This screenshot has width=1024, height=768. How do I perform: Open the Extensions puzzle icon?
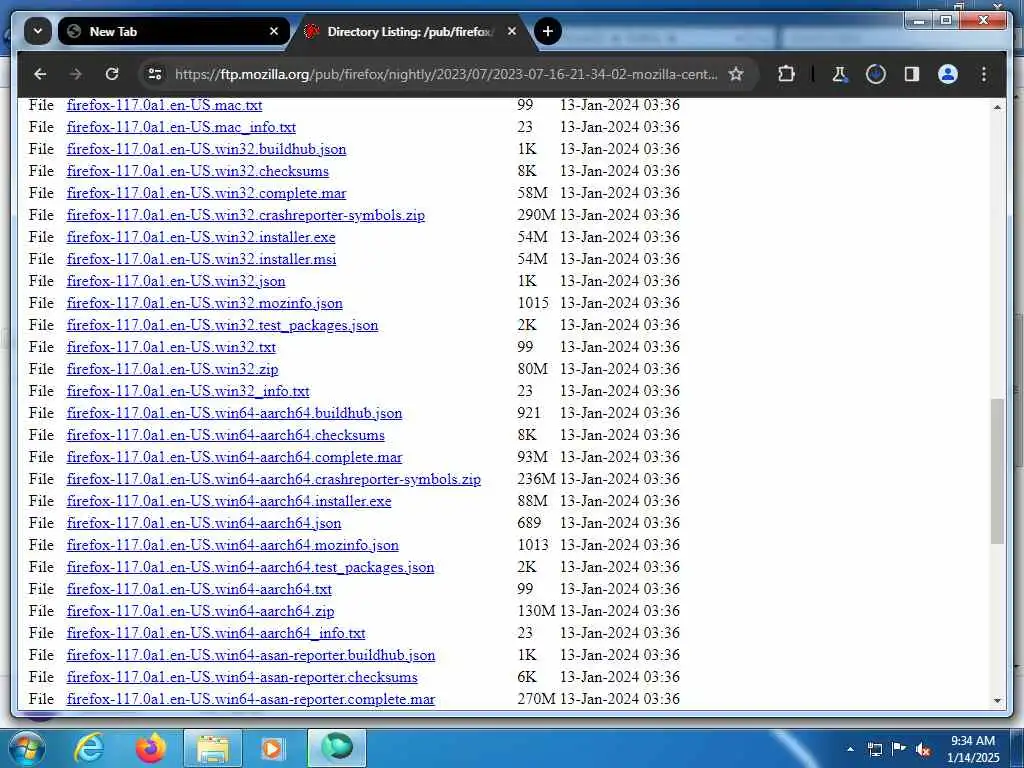786,74
